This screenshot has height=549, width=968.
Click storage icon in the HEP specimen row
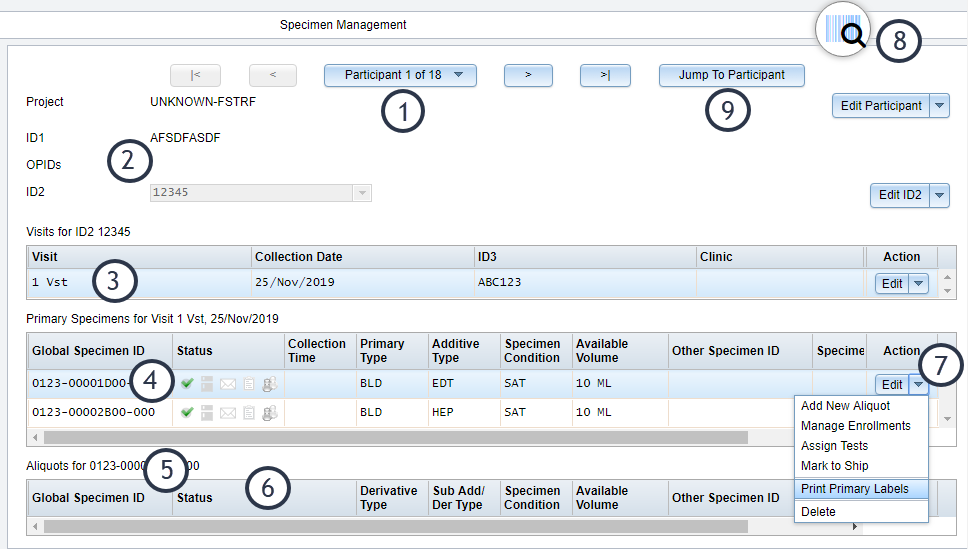207,413
